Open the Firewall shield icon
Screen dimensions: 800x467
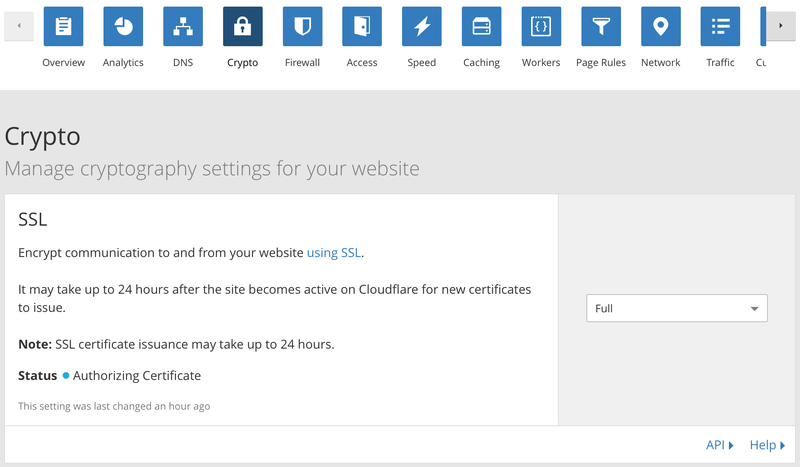click(x=303, y=26)
